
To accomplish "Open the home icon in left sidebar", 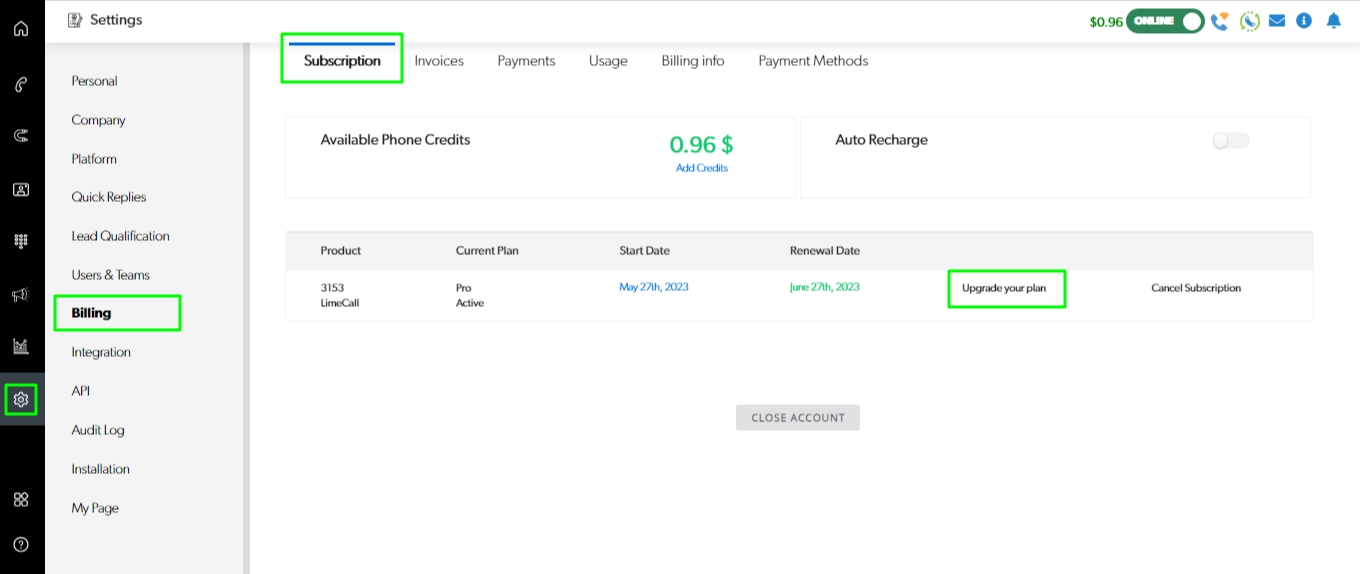I will (x=21, y=28).
